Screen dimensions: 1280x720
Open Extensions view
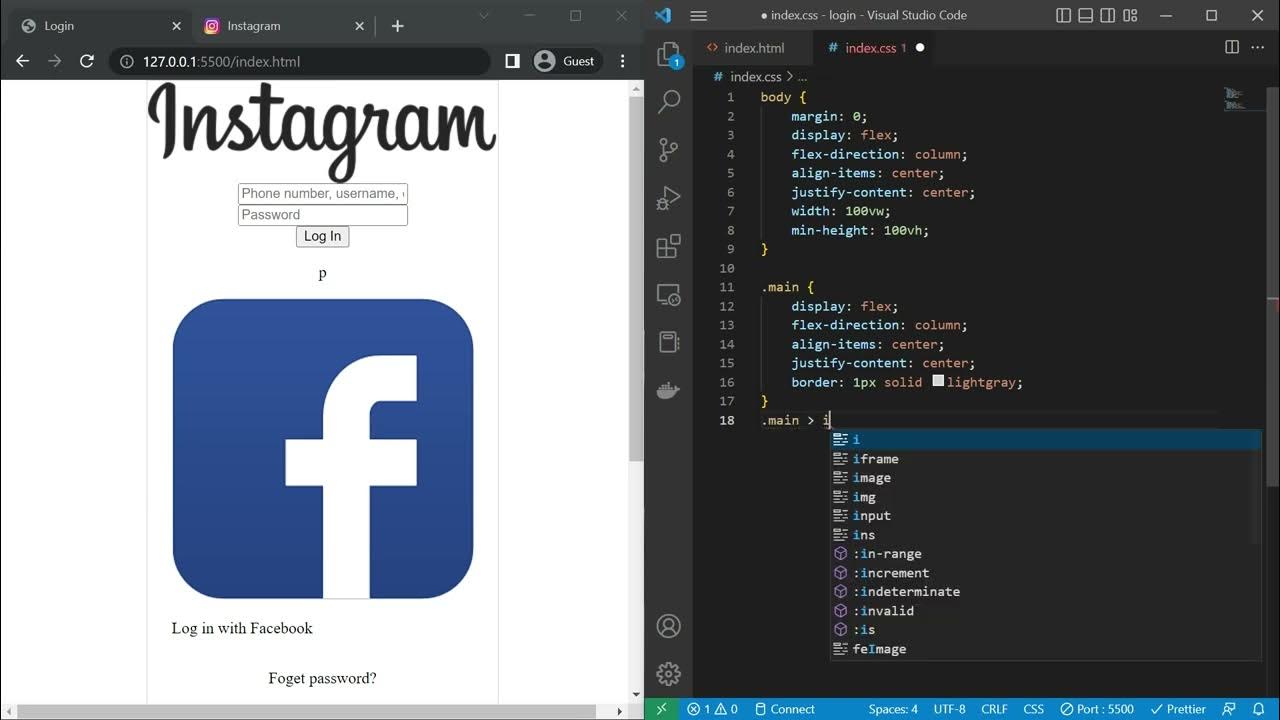pos(669,246)
